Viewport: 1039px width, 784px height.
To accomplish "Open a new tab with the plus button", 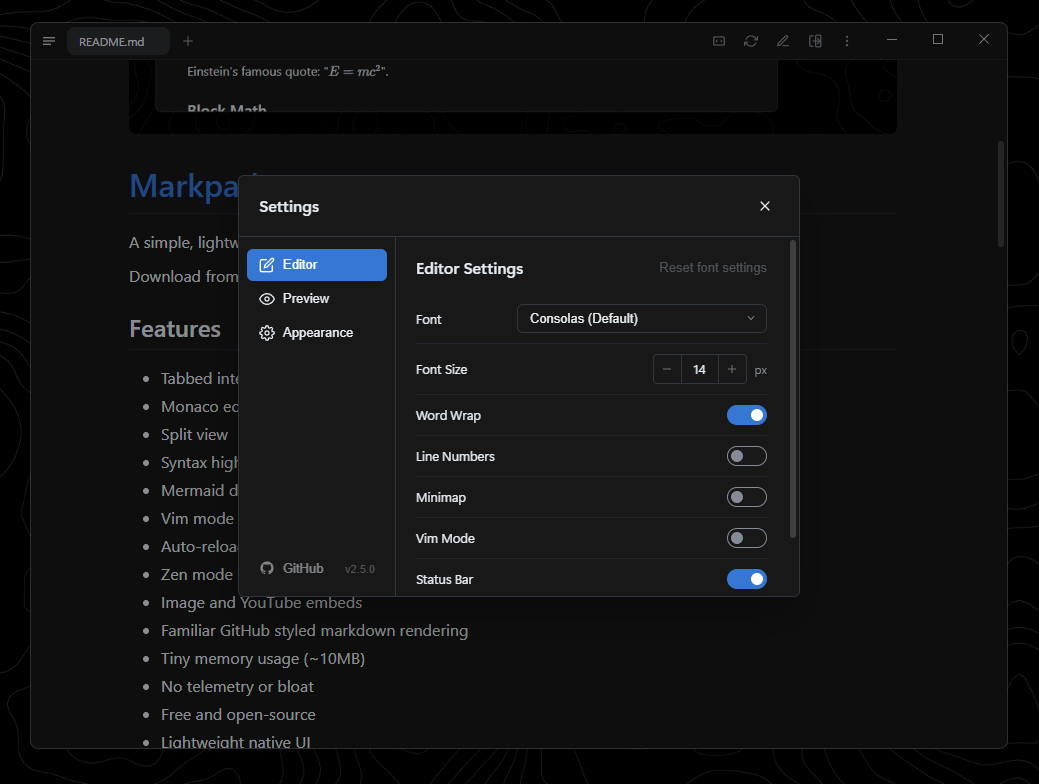I will pos(187,41).
